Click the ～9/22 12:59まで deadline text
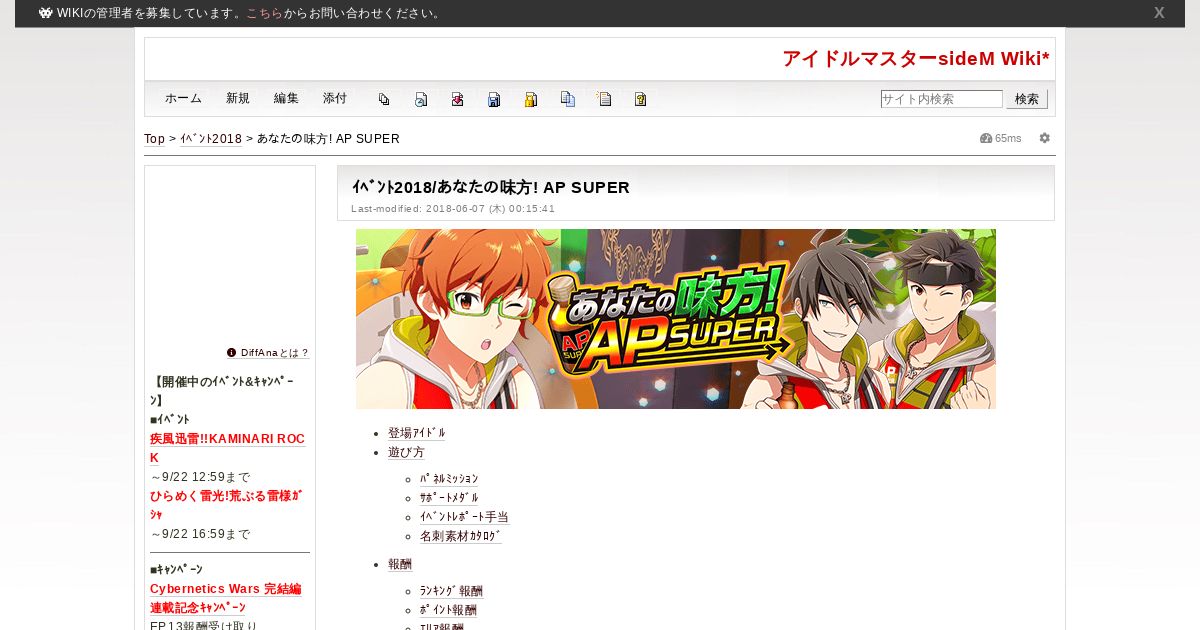The image size is (1200, 630). point(200,477)
